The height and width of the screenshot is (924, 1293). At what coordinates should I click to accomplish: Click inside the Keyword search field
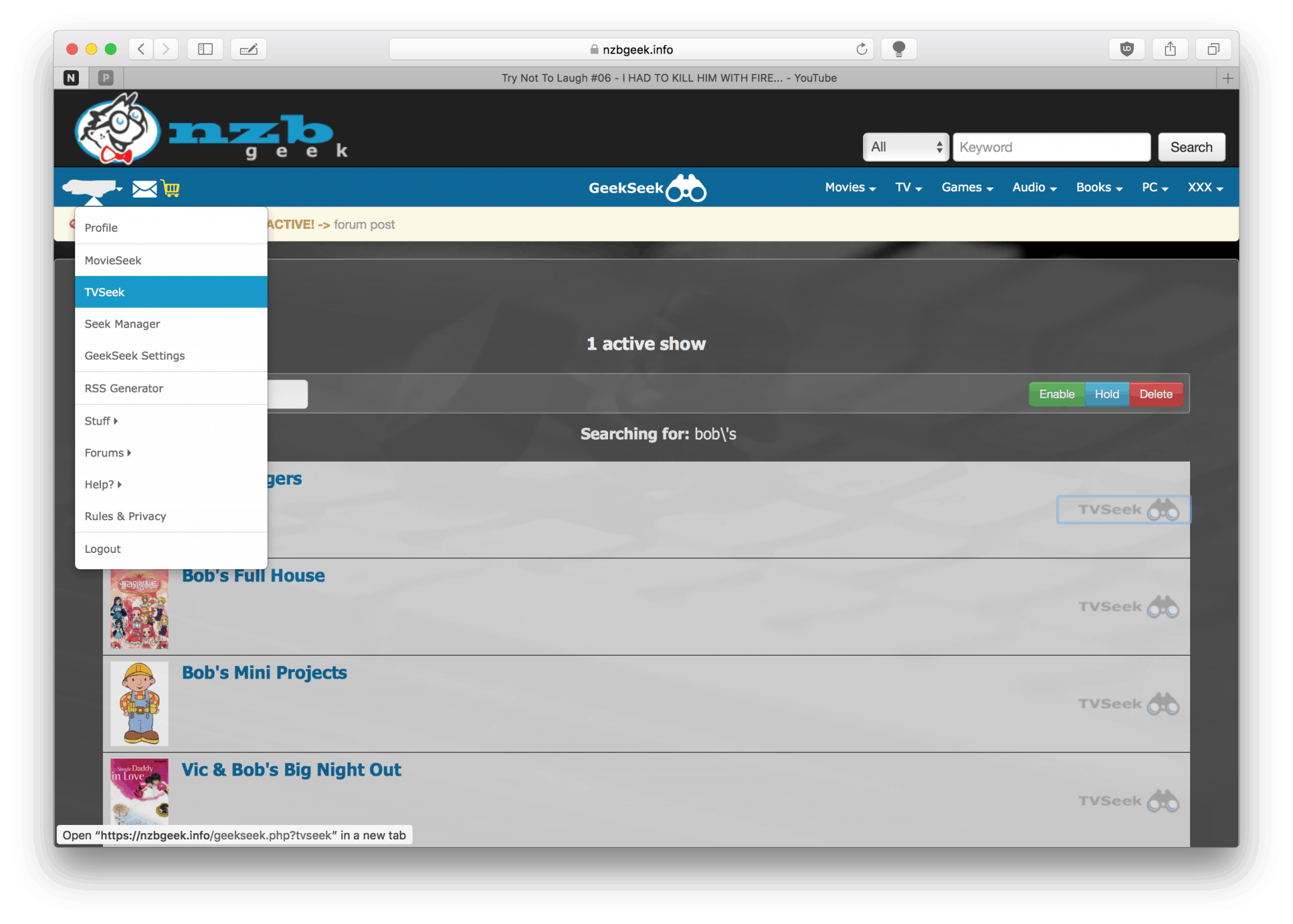[1051, 146]
